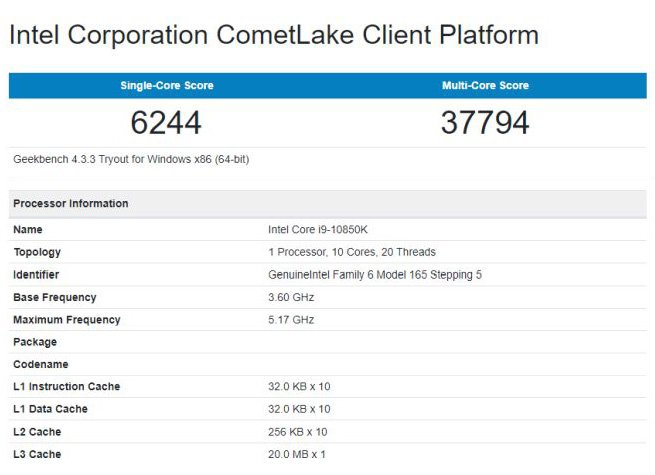Click the L2 Cache label
Screen dimensions: 655x475
pos(37,432)
